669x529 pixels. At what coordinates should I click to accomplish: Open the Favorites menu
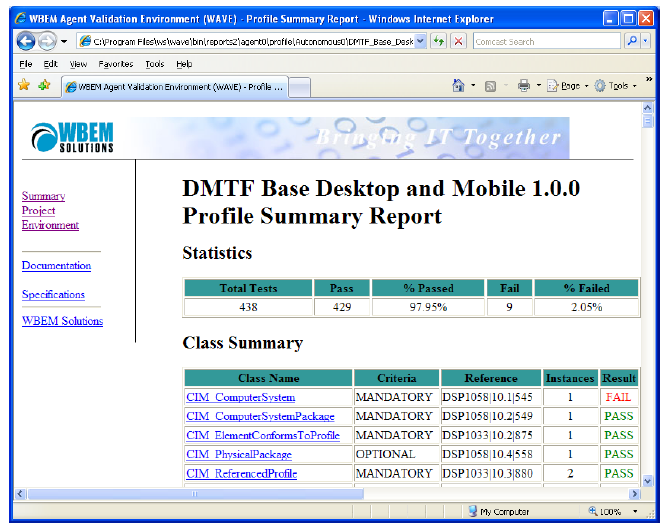(x=116, y=64)
